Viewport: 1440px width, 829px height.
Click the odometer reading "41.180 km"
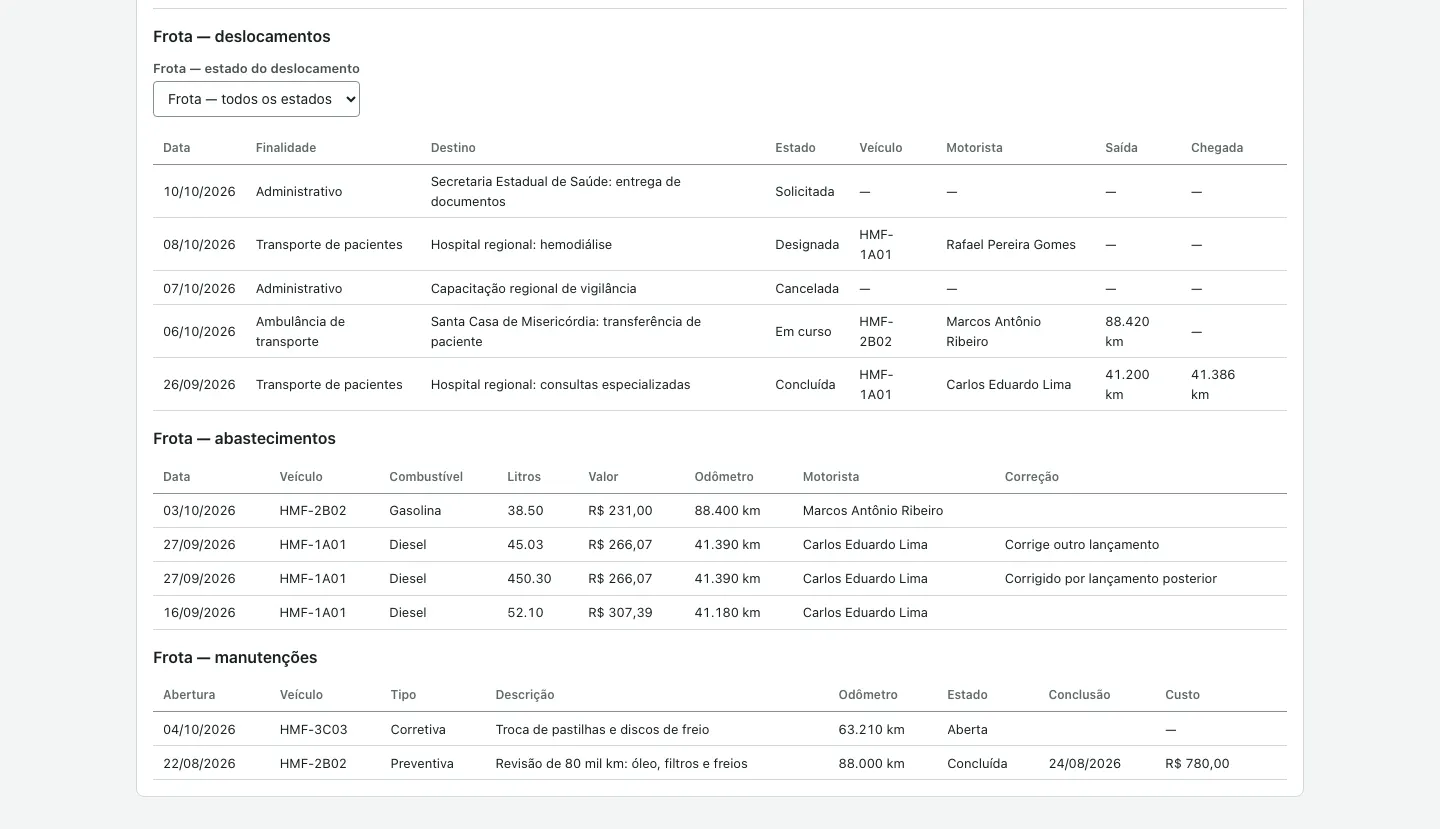pos(727,613)
